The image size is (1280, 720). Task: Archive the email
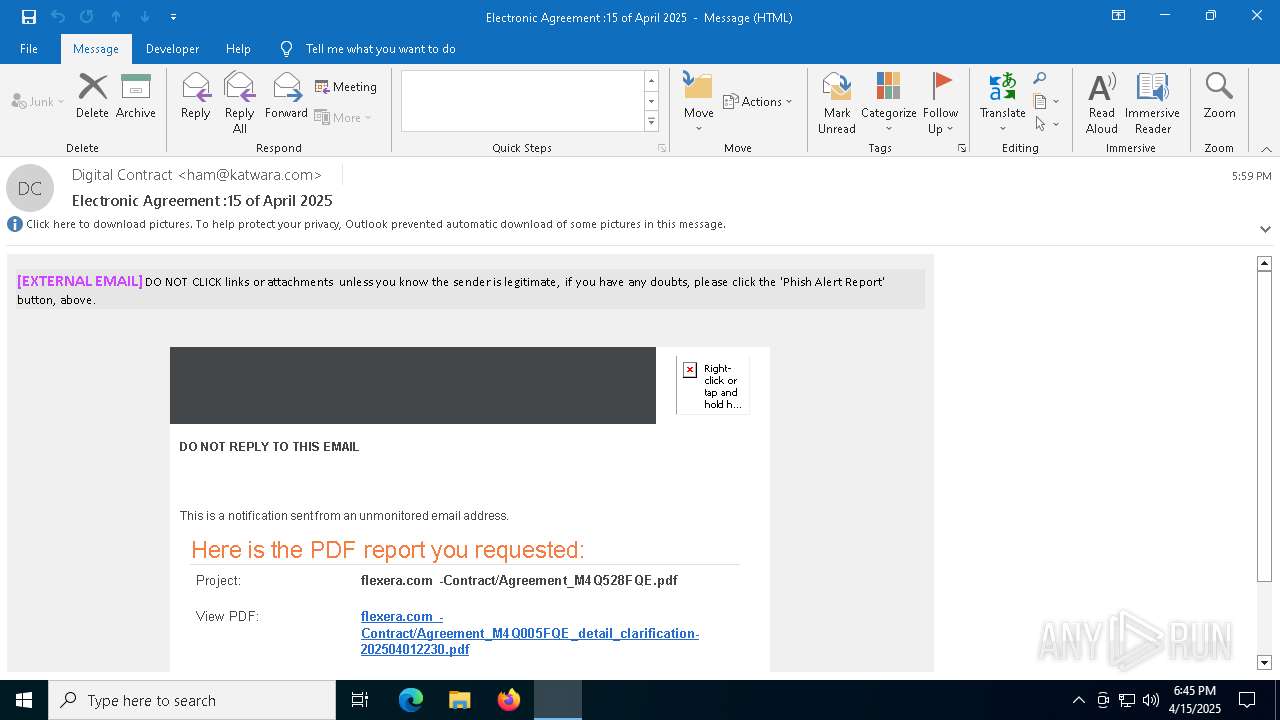[x=136, y=97]
